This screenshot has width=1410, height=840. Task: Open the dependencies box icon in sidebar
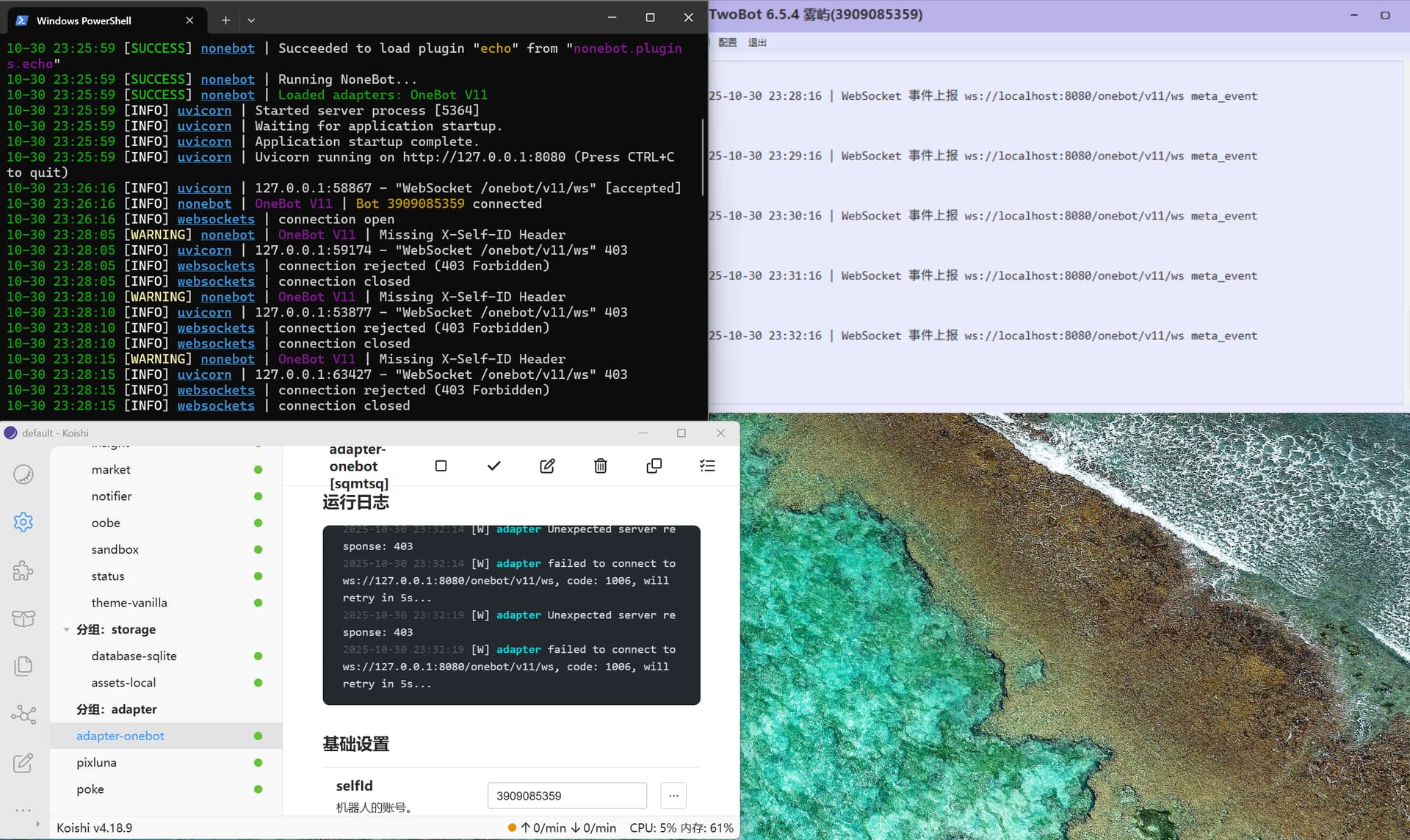tap(23, 618)
